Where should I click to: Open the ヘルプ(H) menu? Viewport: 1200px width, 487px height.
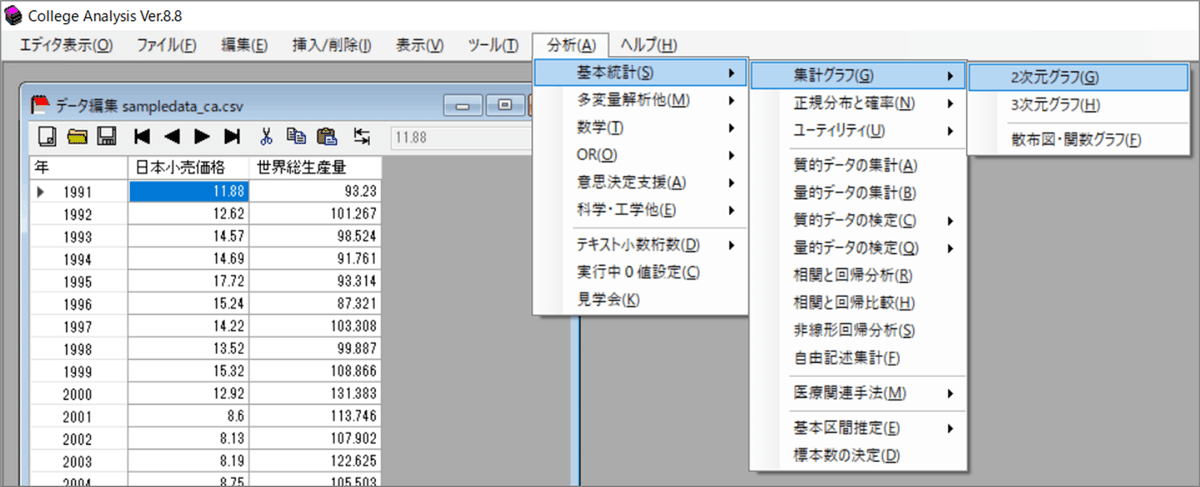pos(648,45)
